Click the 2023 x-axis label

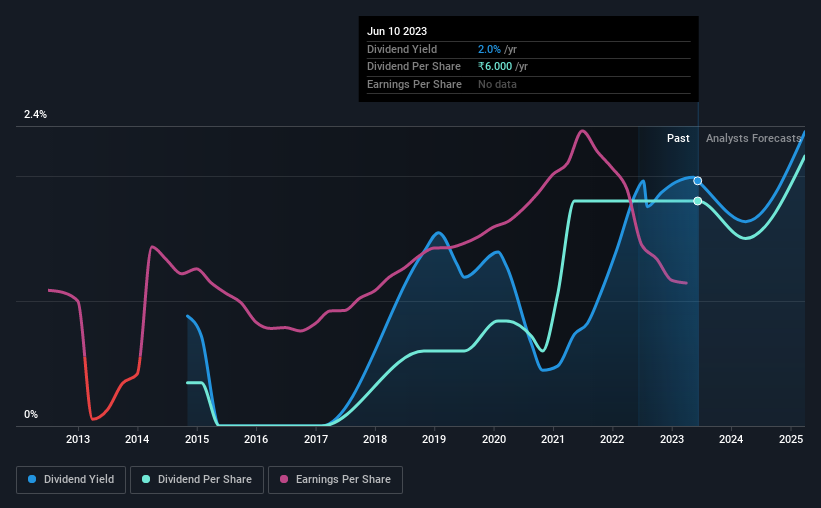click(x=672, y=439)
